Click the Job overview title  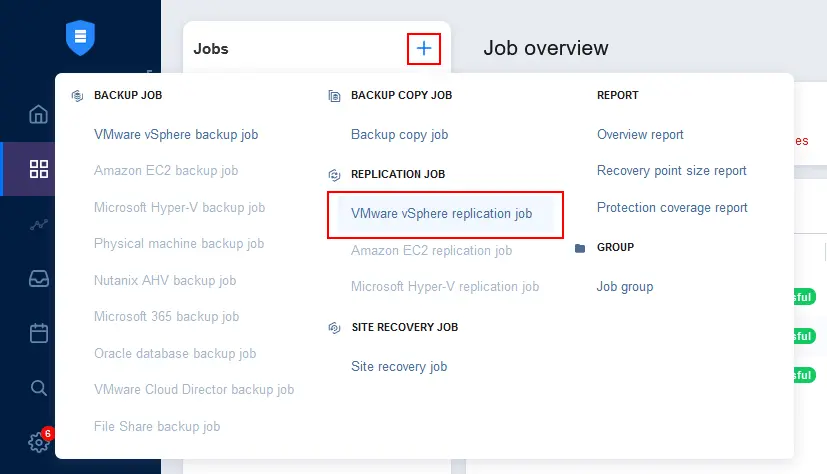(546, 48)
